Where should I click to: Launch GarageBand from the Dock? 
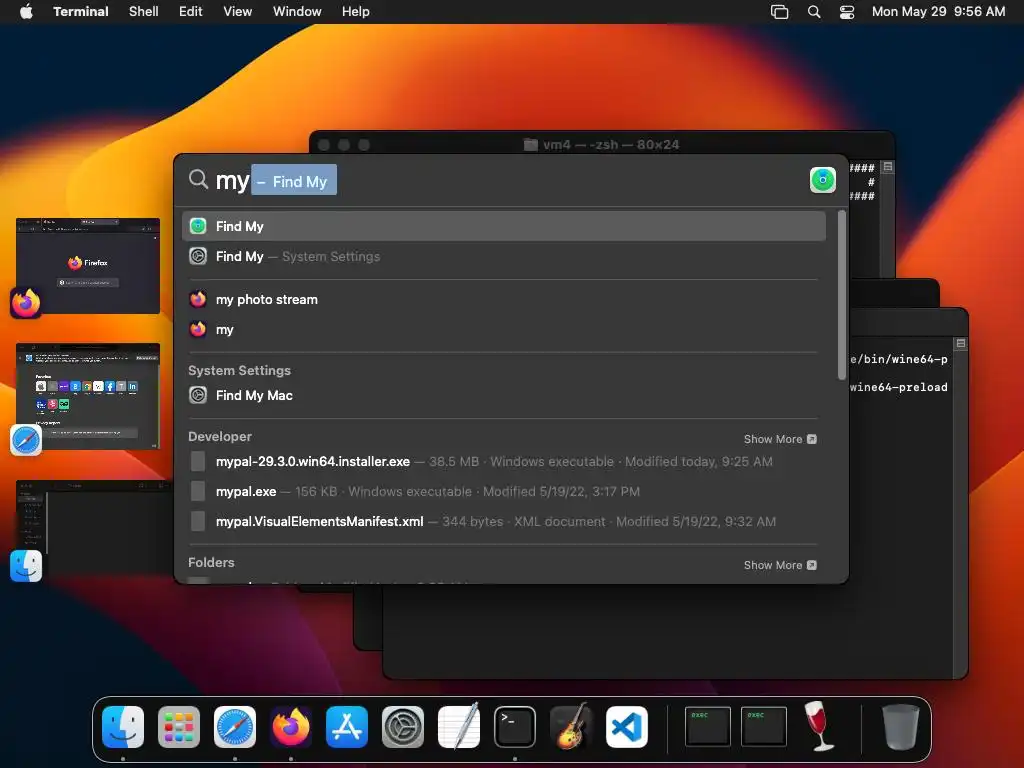(x=571, y=727)
